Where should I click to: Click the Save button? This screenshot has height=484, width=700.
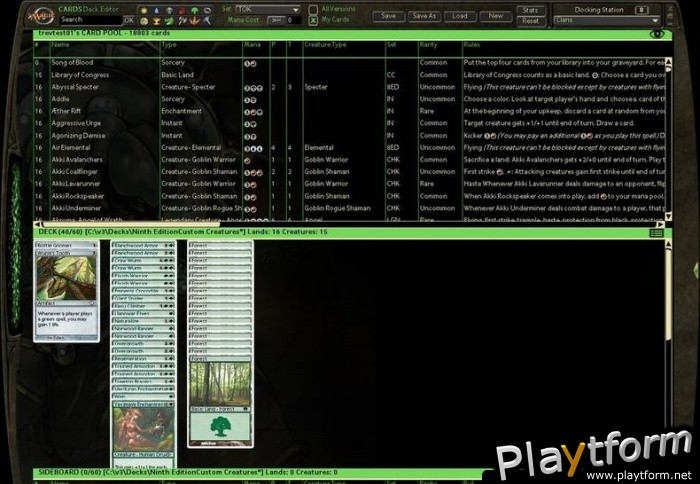(388, 16)
